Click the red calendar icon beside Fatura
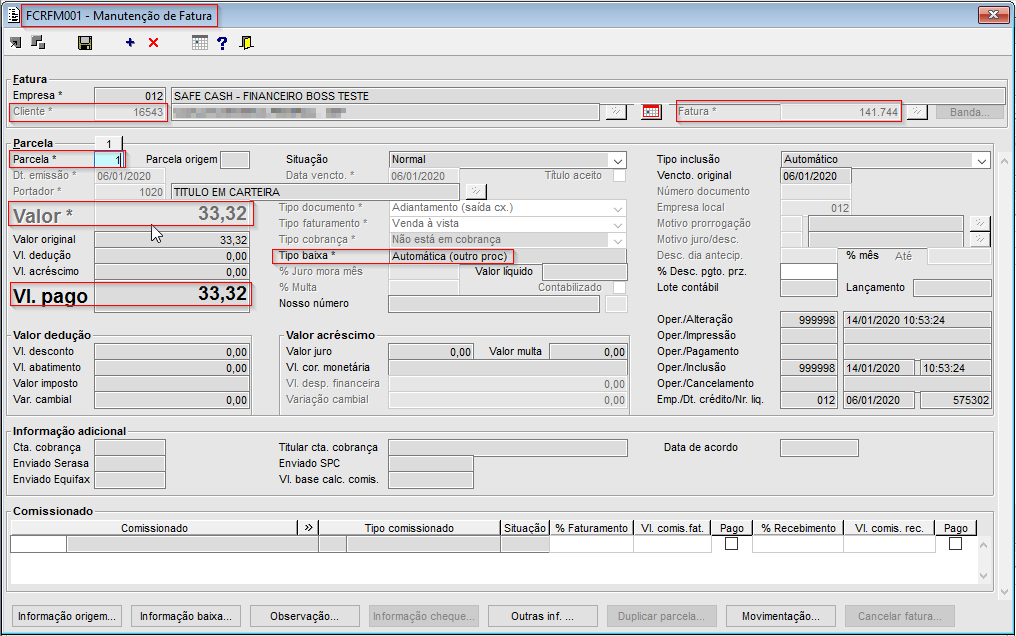 pos(651,112)
